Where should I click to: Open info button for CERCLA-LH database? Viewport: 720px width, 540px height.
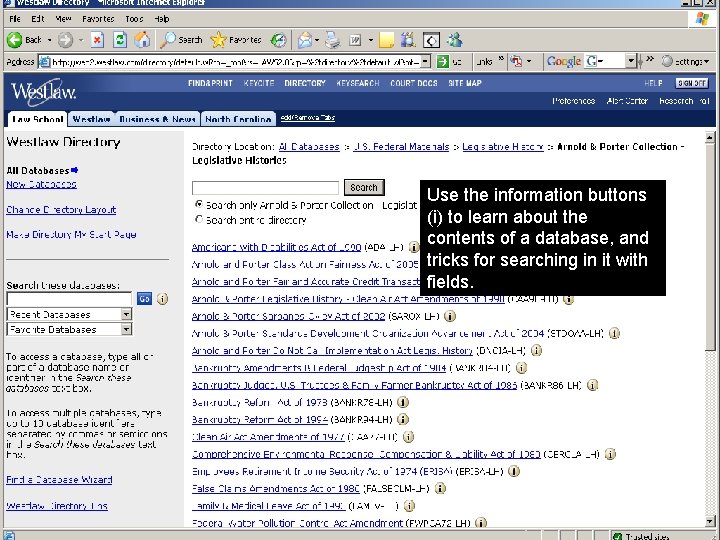(610, 454)
